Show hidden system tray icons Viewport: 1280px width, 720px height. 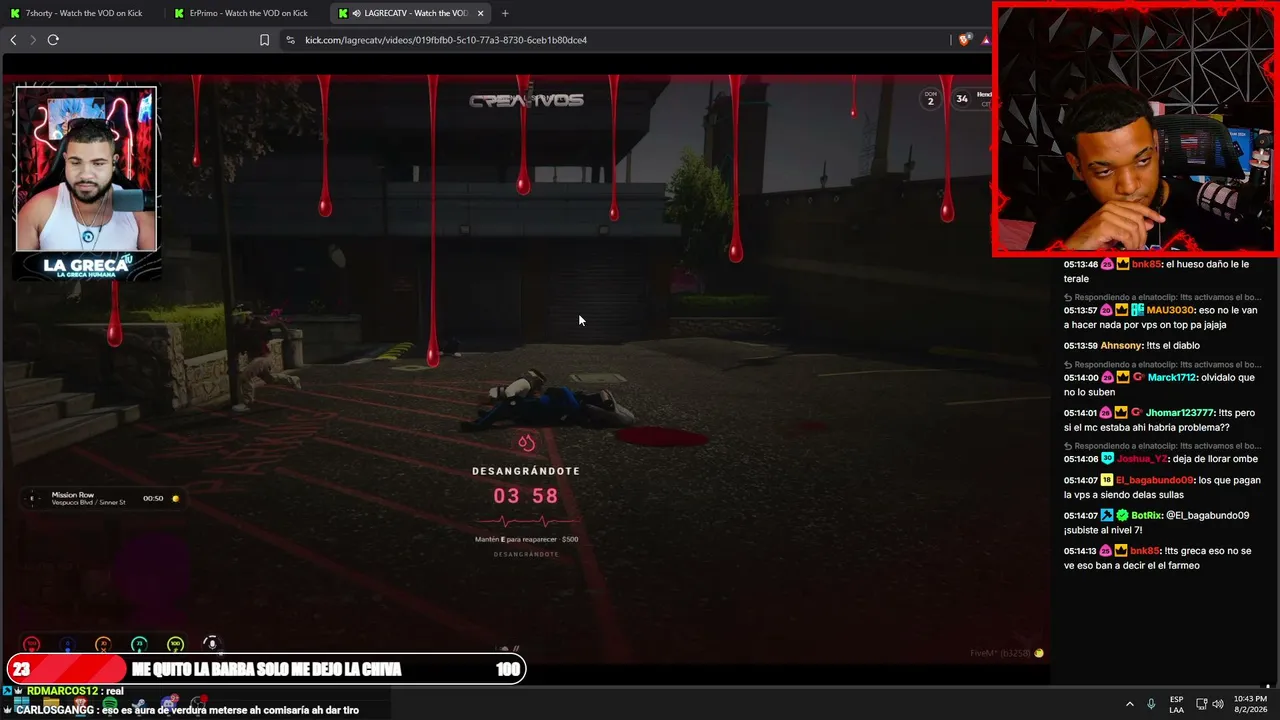click(x=1130, y=704)
